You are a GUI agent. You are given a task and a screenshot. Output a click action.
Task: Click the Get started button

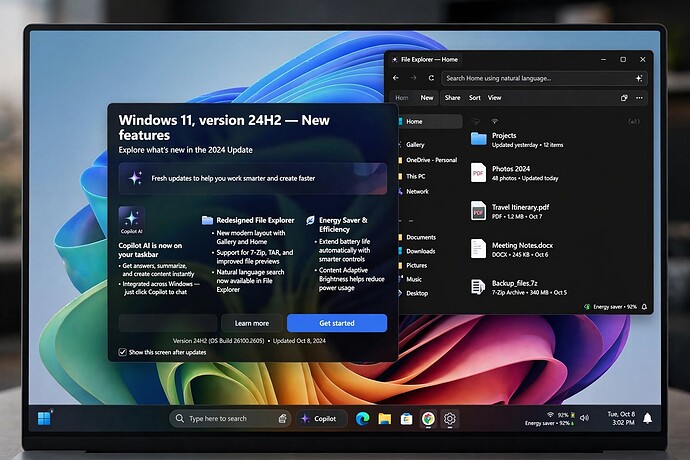coord(337,323)
